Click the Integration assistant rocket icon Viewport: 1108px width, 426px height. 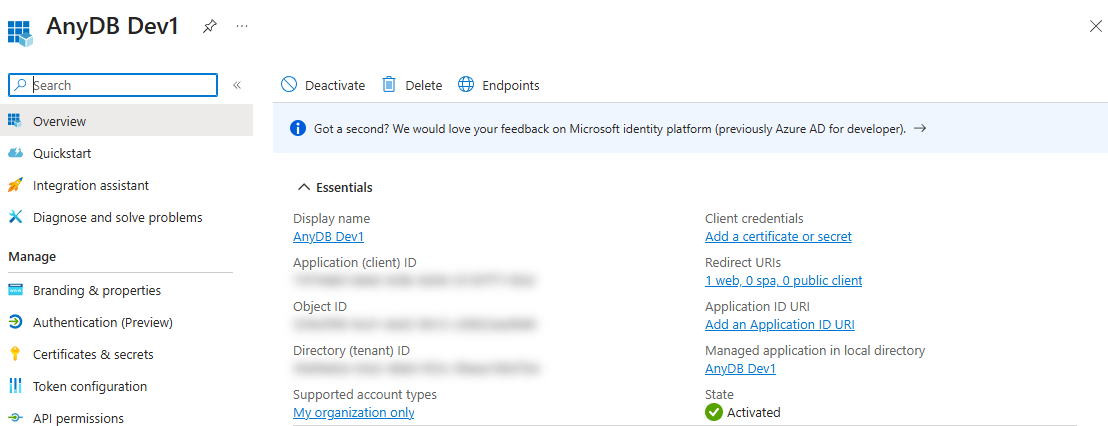[16, 185]
